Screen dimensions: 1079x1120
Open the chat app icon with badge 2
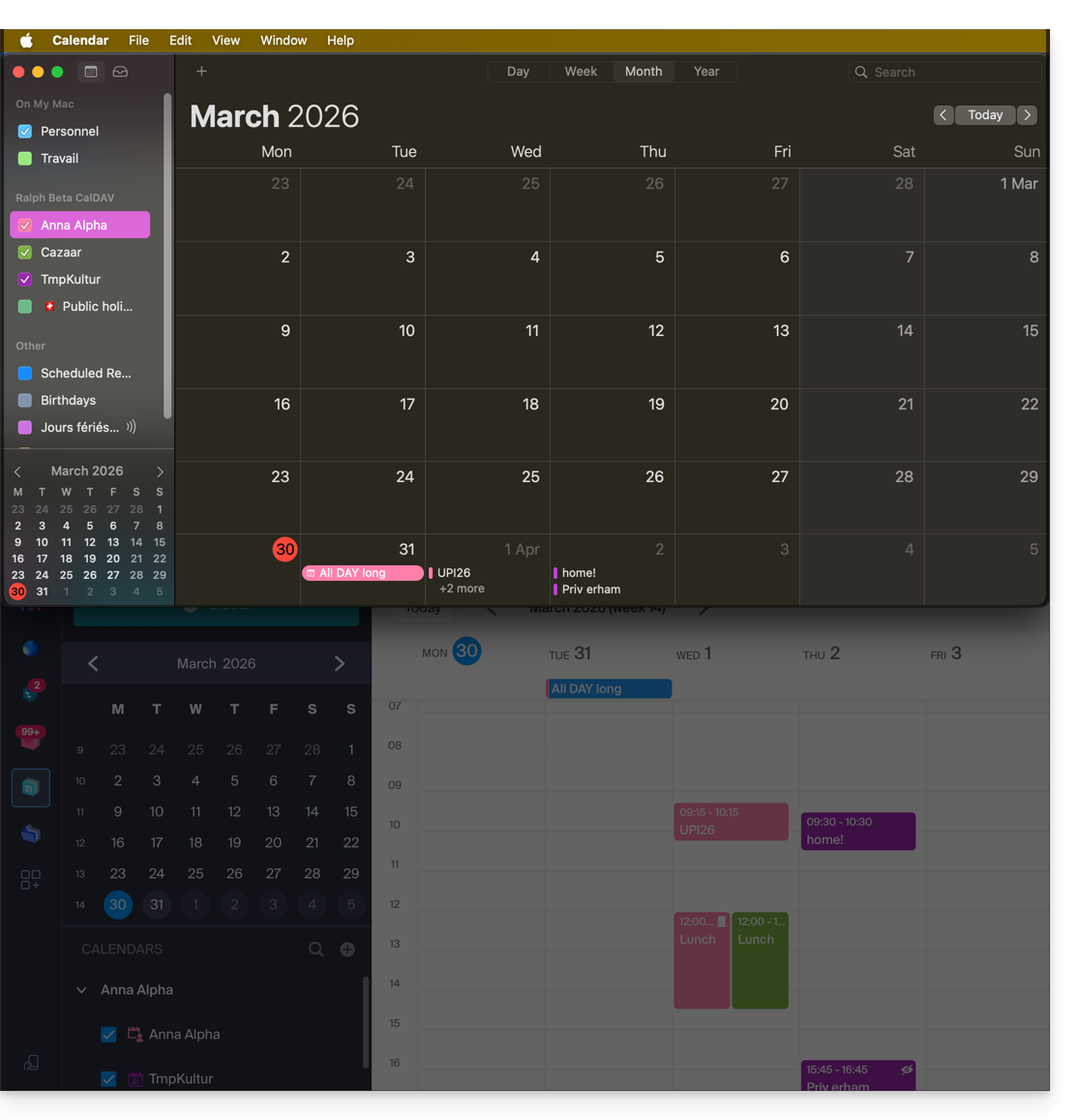click(x=31, y=691)
